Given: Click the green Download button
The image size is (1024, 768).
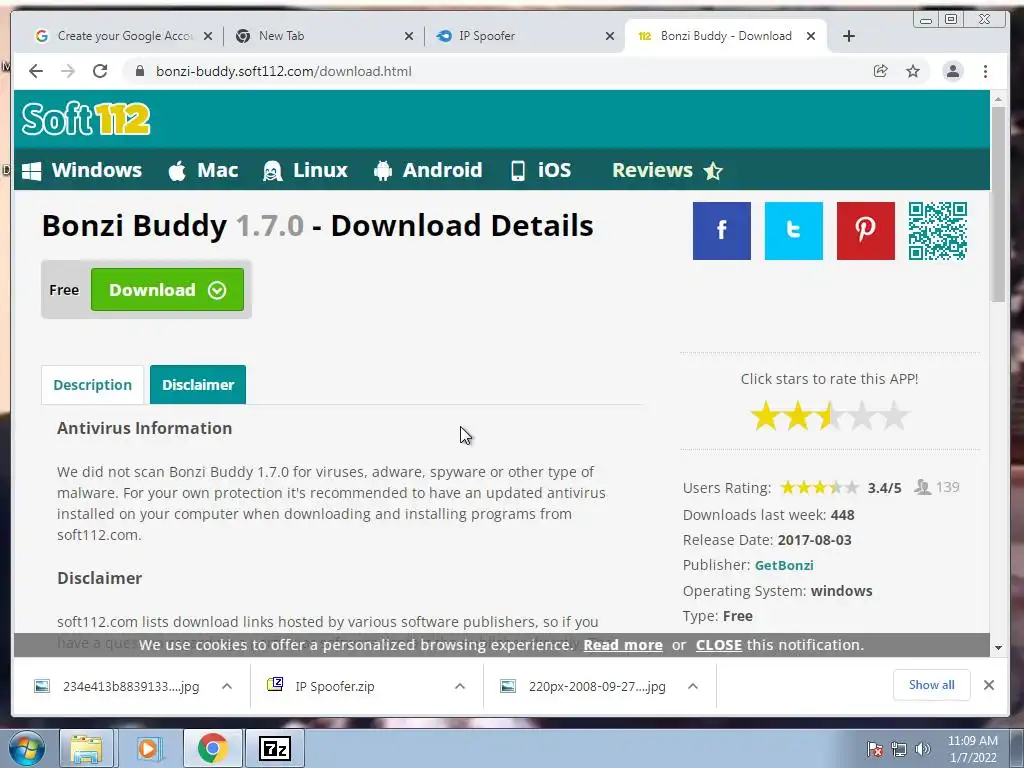Looking at the screenshot, I should point(167,289).
